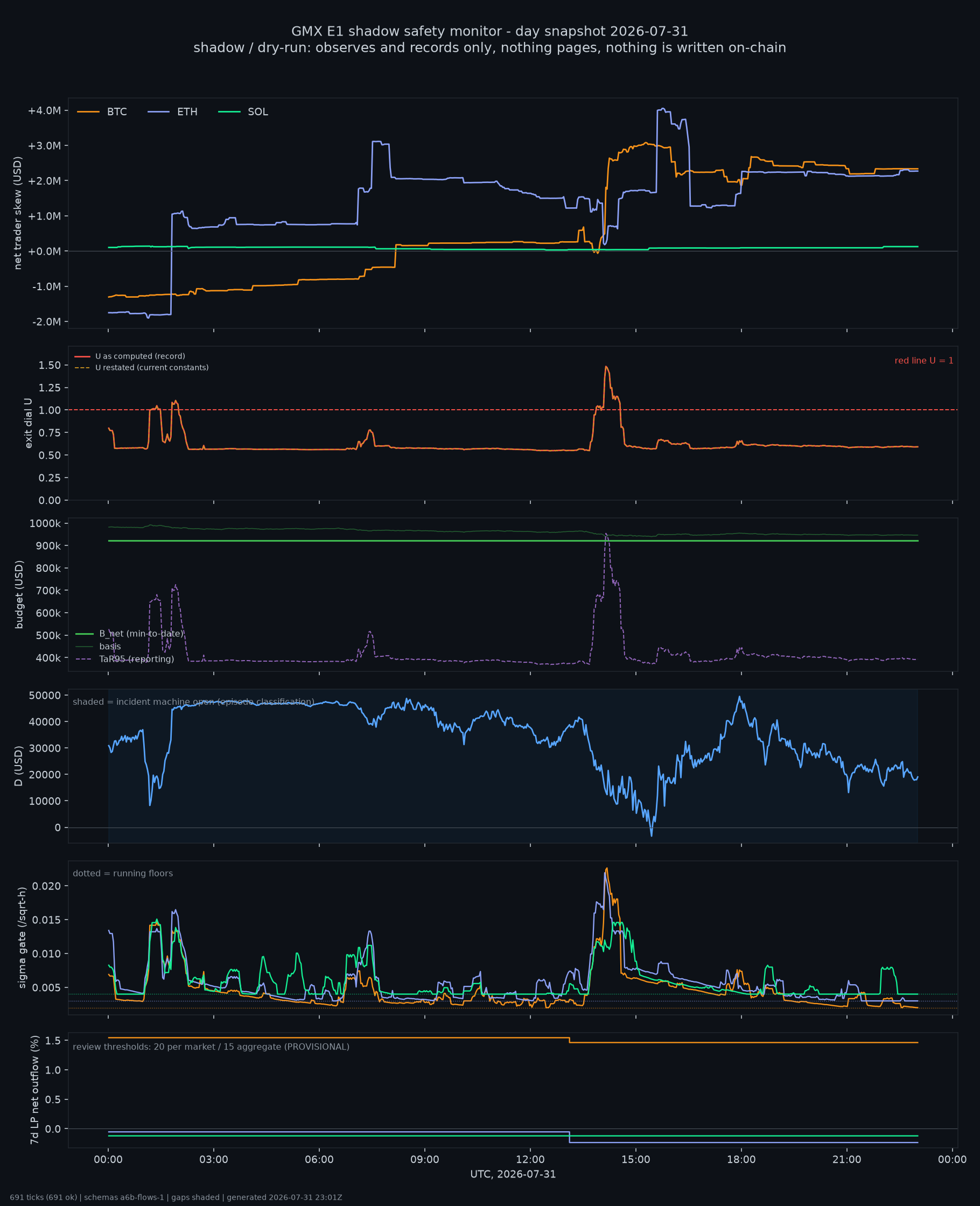The height and width of the screenshot is (1206, 980).
Task: Click the 'sigma gate (/sqrt-h)' axis label
Action: 23,937
